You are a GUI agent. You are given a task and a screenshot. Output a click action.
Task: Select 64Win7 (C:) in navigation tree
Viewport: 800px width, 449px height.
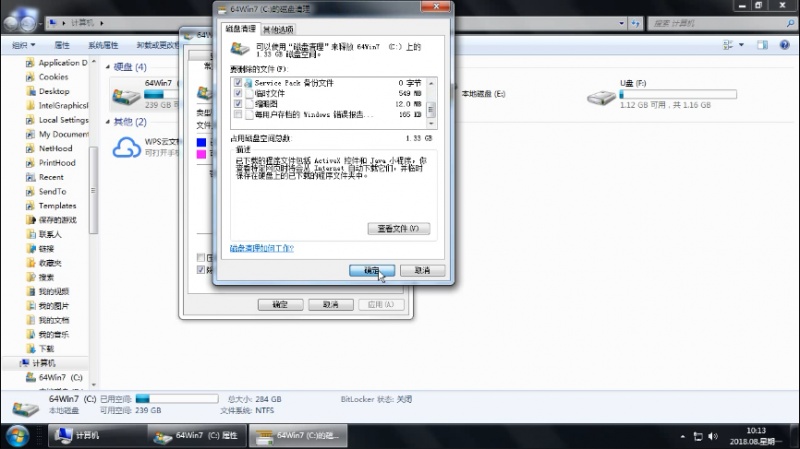[54, 377]
